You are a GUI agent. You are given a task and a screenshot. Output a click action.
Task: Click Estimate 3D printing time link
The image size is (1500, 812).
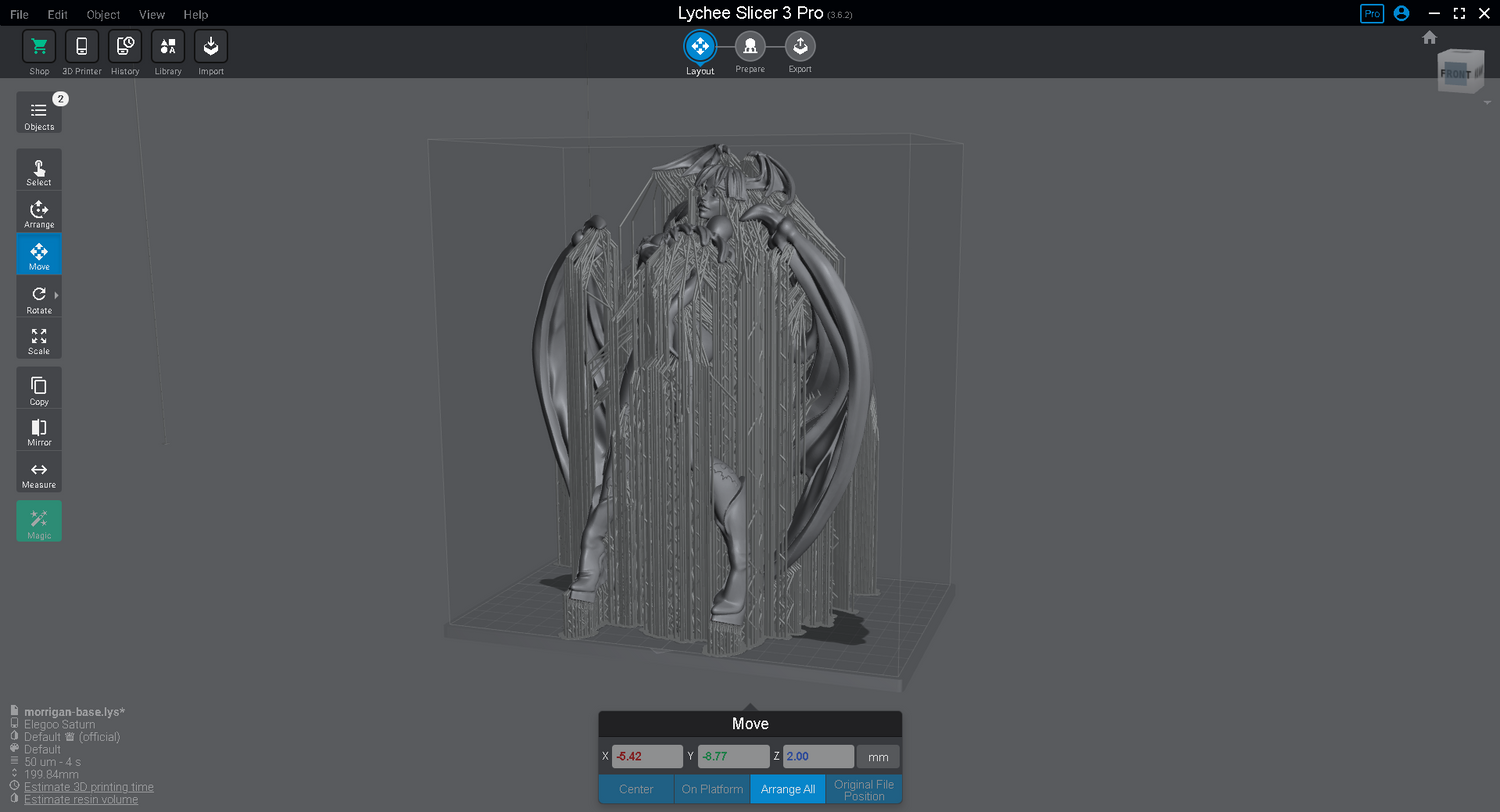point(89,787)
